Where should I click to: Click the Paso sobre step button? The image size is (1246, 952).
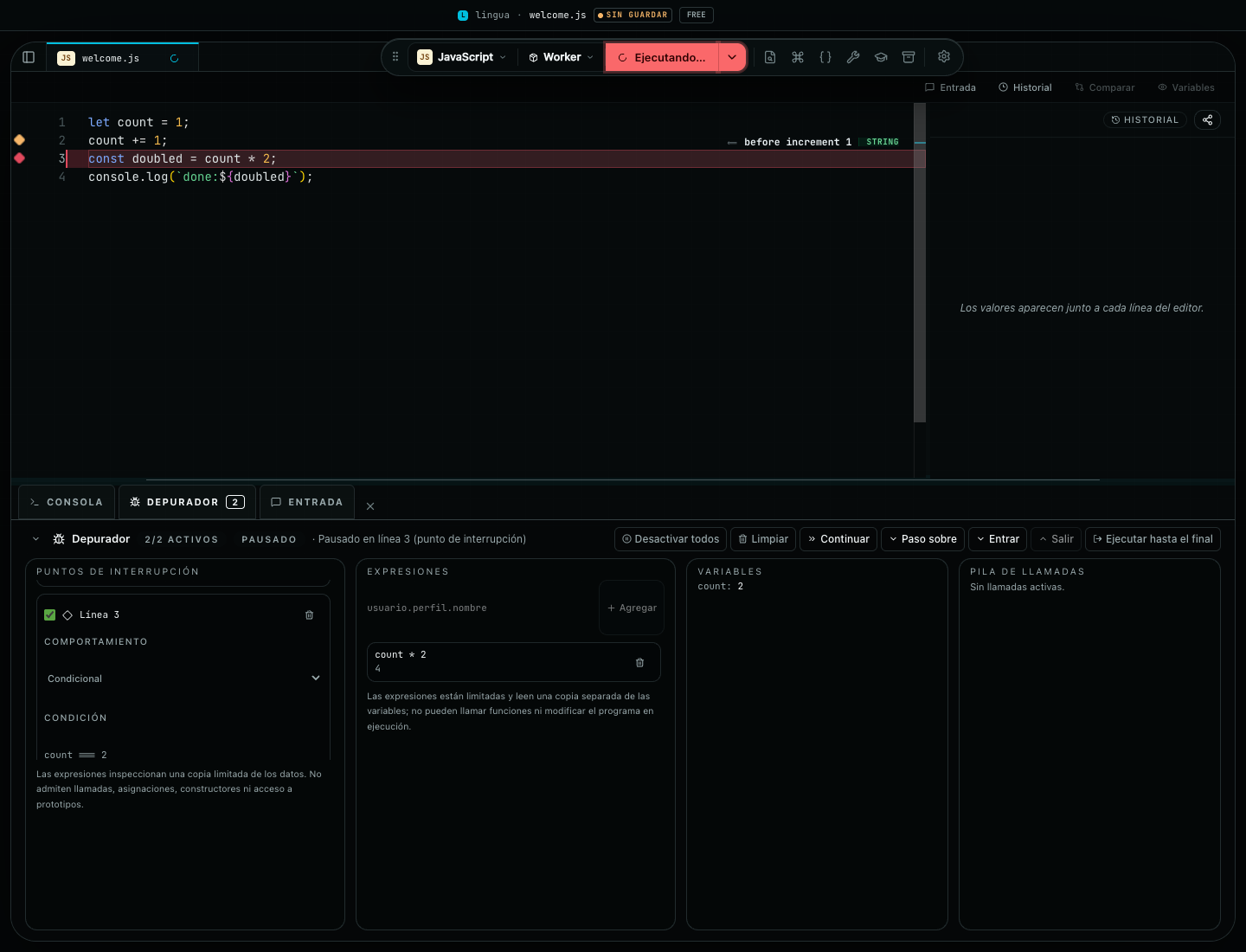coord(922,539)
